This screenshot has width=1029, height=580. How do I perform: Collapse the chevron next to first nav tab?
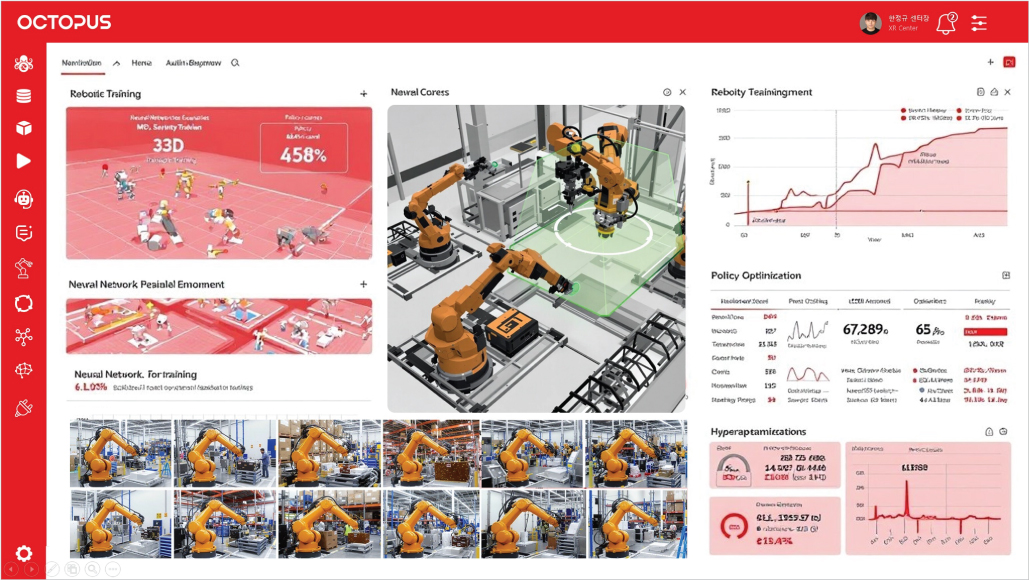[x=116, y=63]
